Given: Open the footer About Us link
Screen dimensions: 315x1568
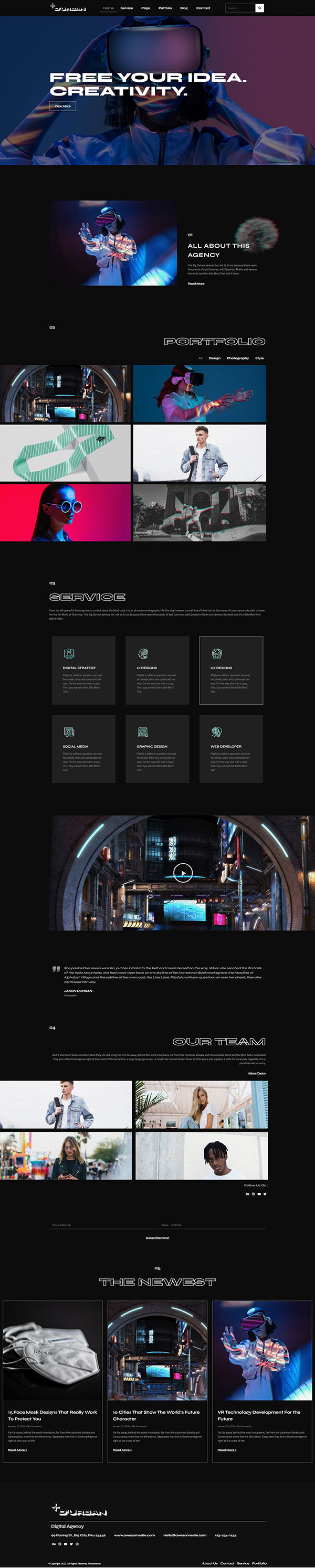Looking at the screenshot, I should (209, 1563).
